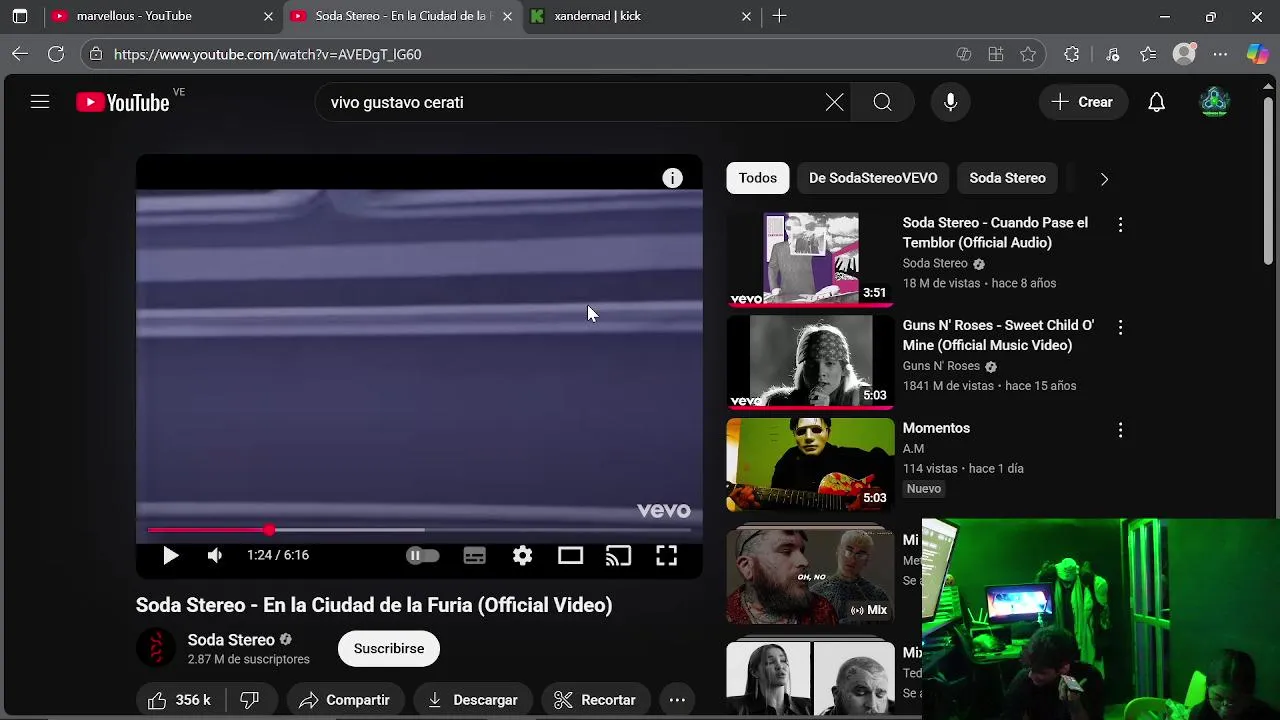Open a new browser tab
Screen dimensions: 1280x720
pos(779,16)
